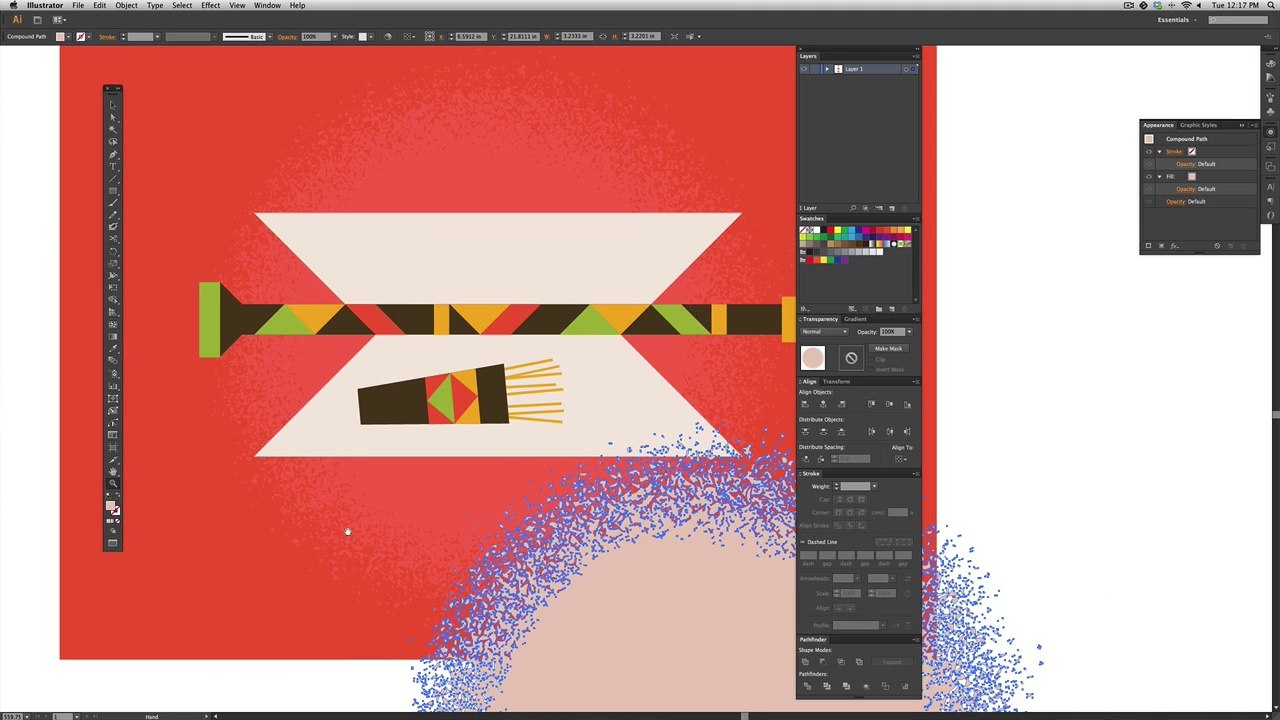The width and height of the screenshot is (1280, 720).
Task: Switch to the Transform tab
Action: 837,381
